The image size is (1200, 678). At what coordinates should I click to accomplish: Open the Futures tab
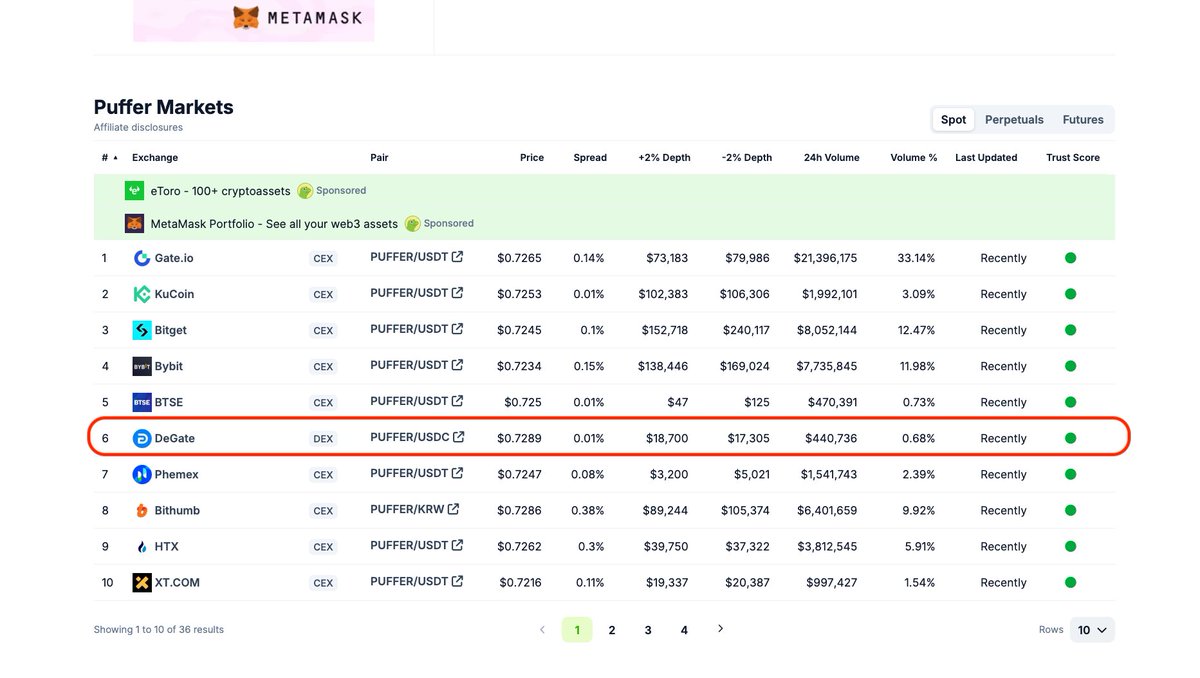pos(1082,119)
